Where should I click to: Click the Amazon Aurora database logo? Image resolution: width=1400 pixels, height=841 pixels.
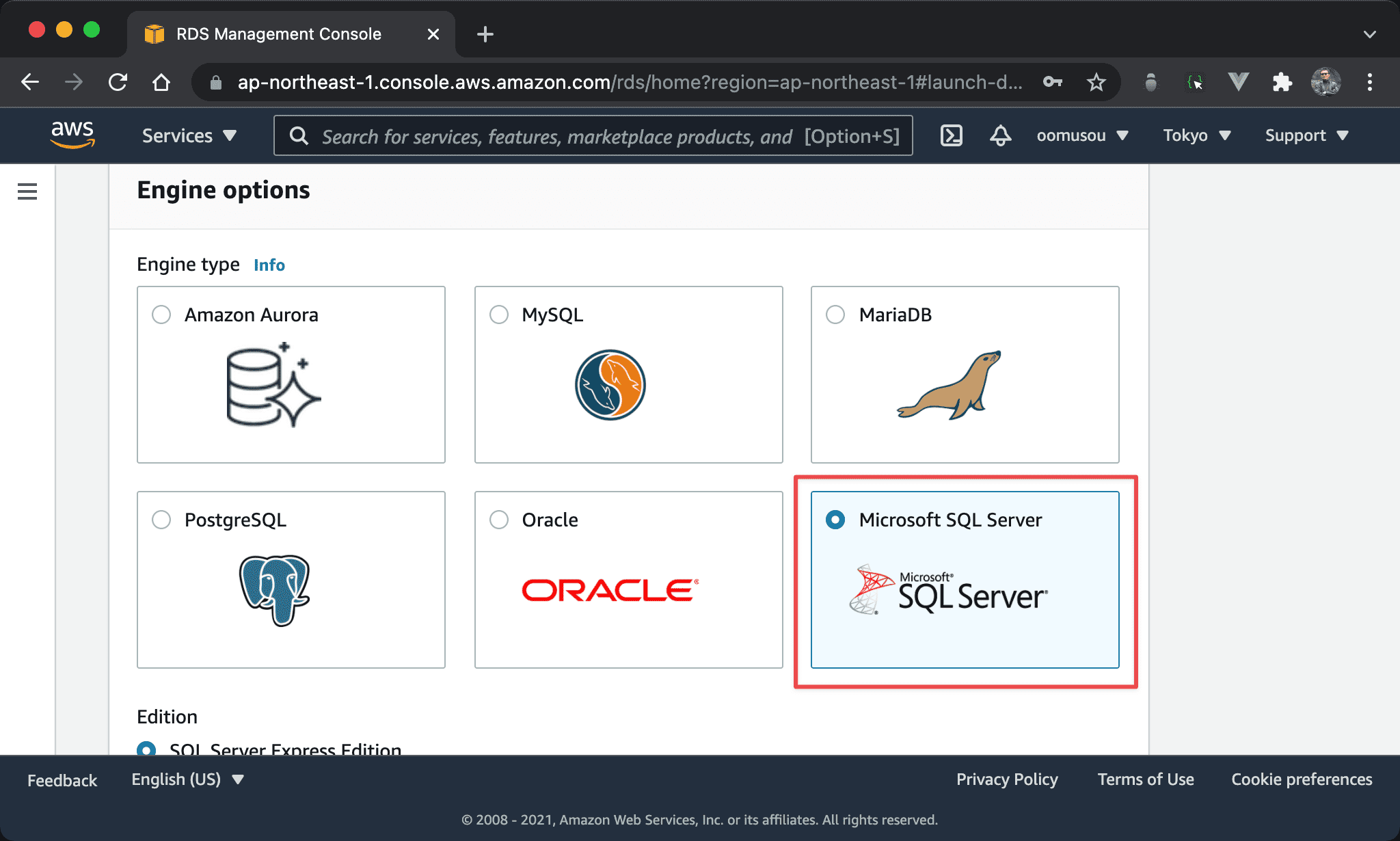point(273,384)
